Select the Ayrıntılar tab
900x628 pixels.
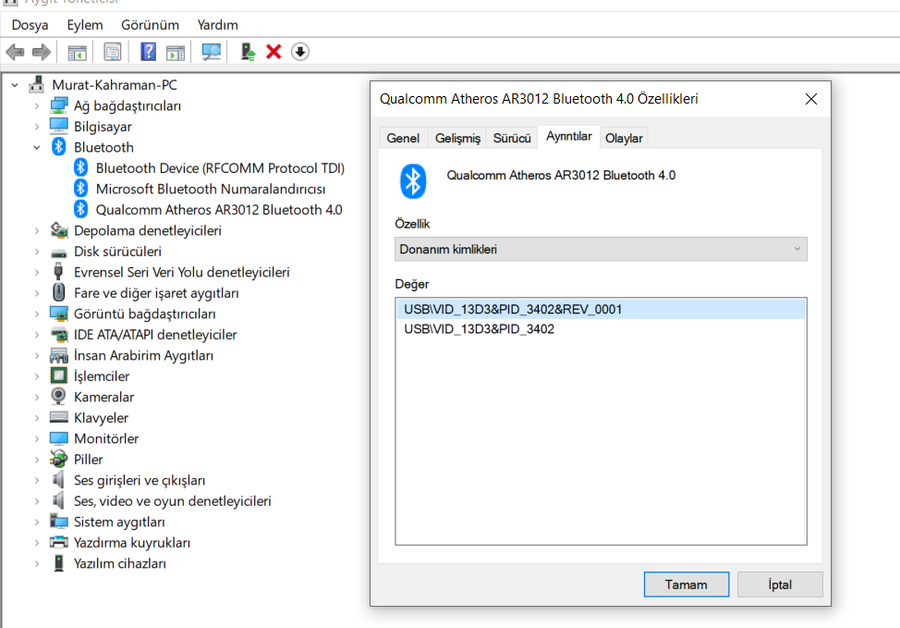tap(569, 136)
